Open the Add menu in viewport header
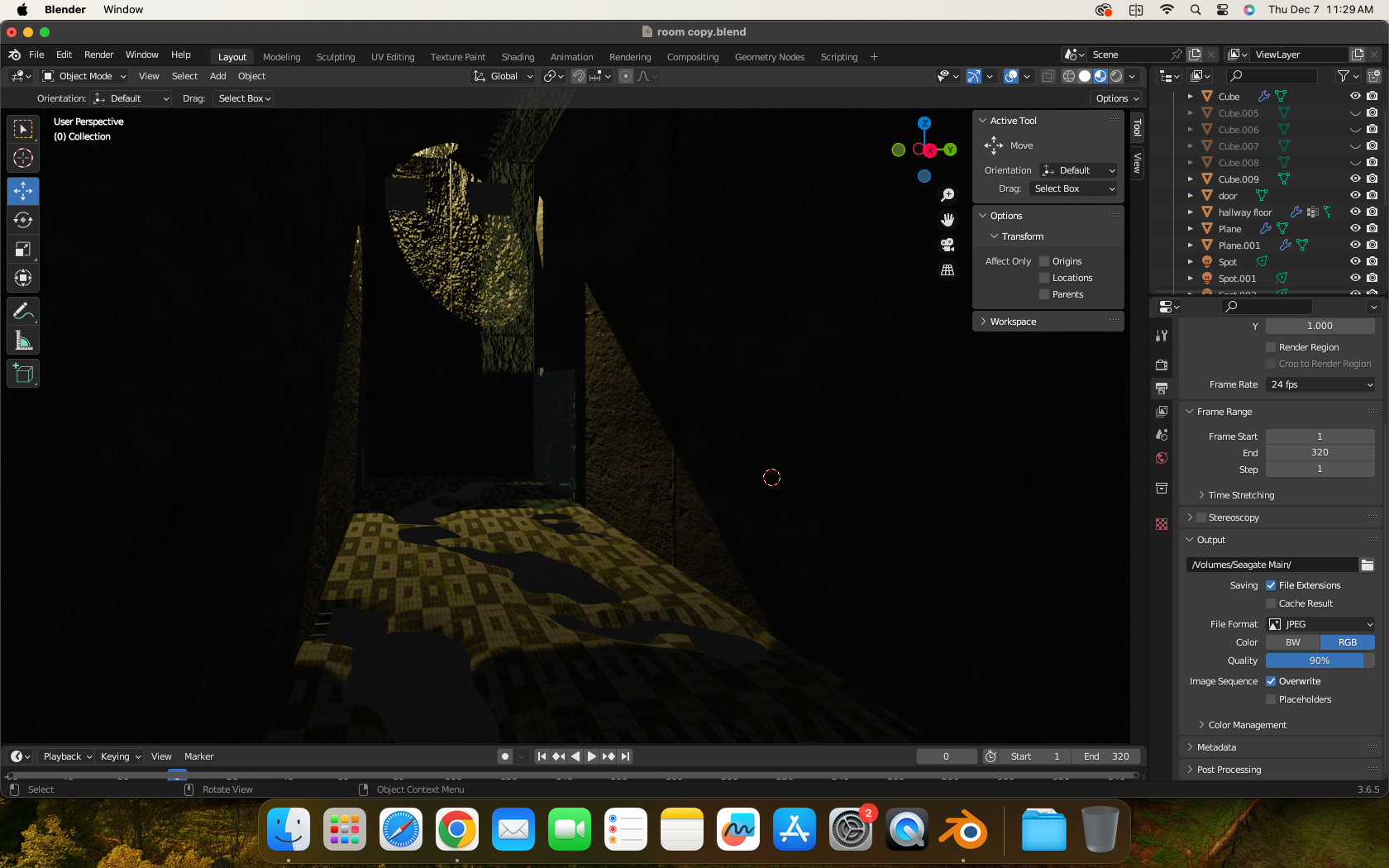1389x868 pixels. click(x=217, y=76)
